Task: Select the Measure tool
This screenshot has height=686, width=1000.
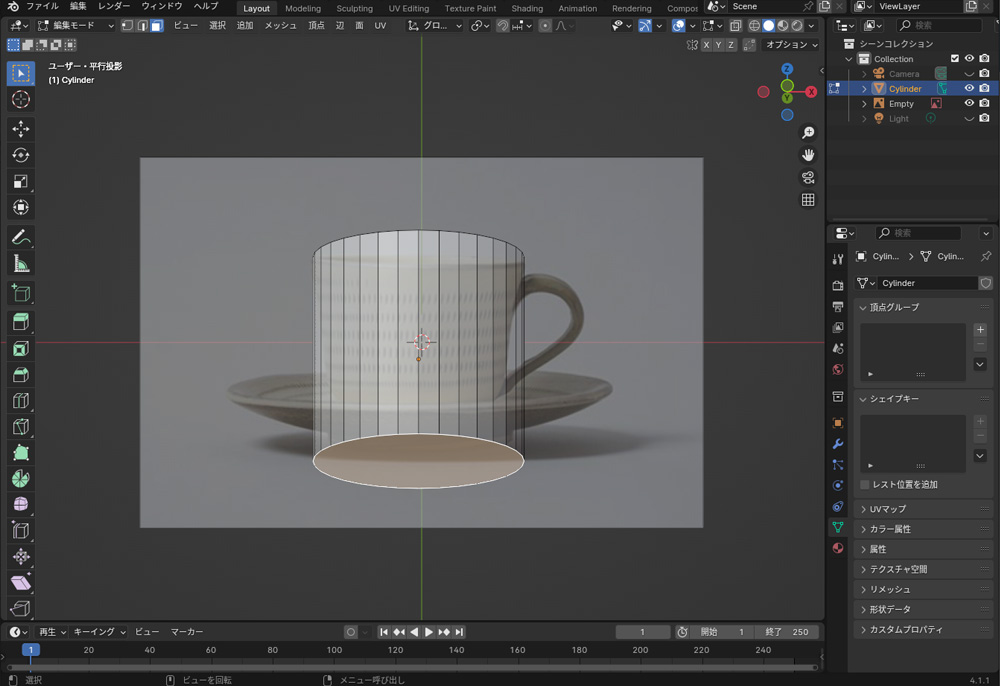Action: pyautogui.click(x=20, y=264)
